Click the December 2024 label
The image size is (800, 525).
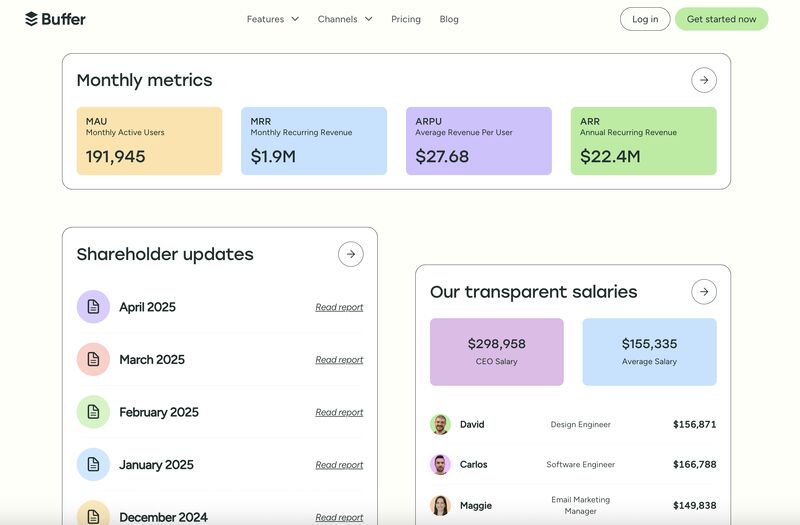163,517
